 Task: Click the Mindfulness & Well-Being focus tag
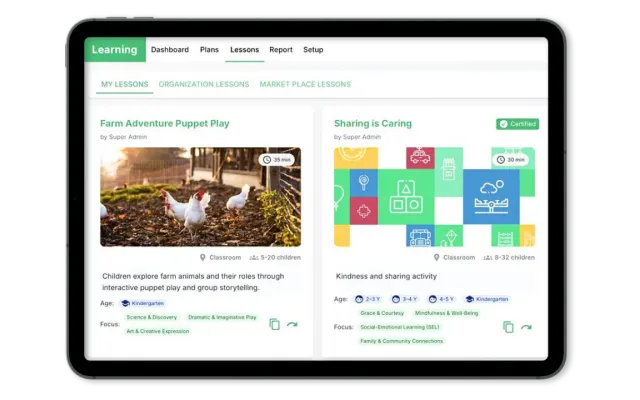447,313
